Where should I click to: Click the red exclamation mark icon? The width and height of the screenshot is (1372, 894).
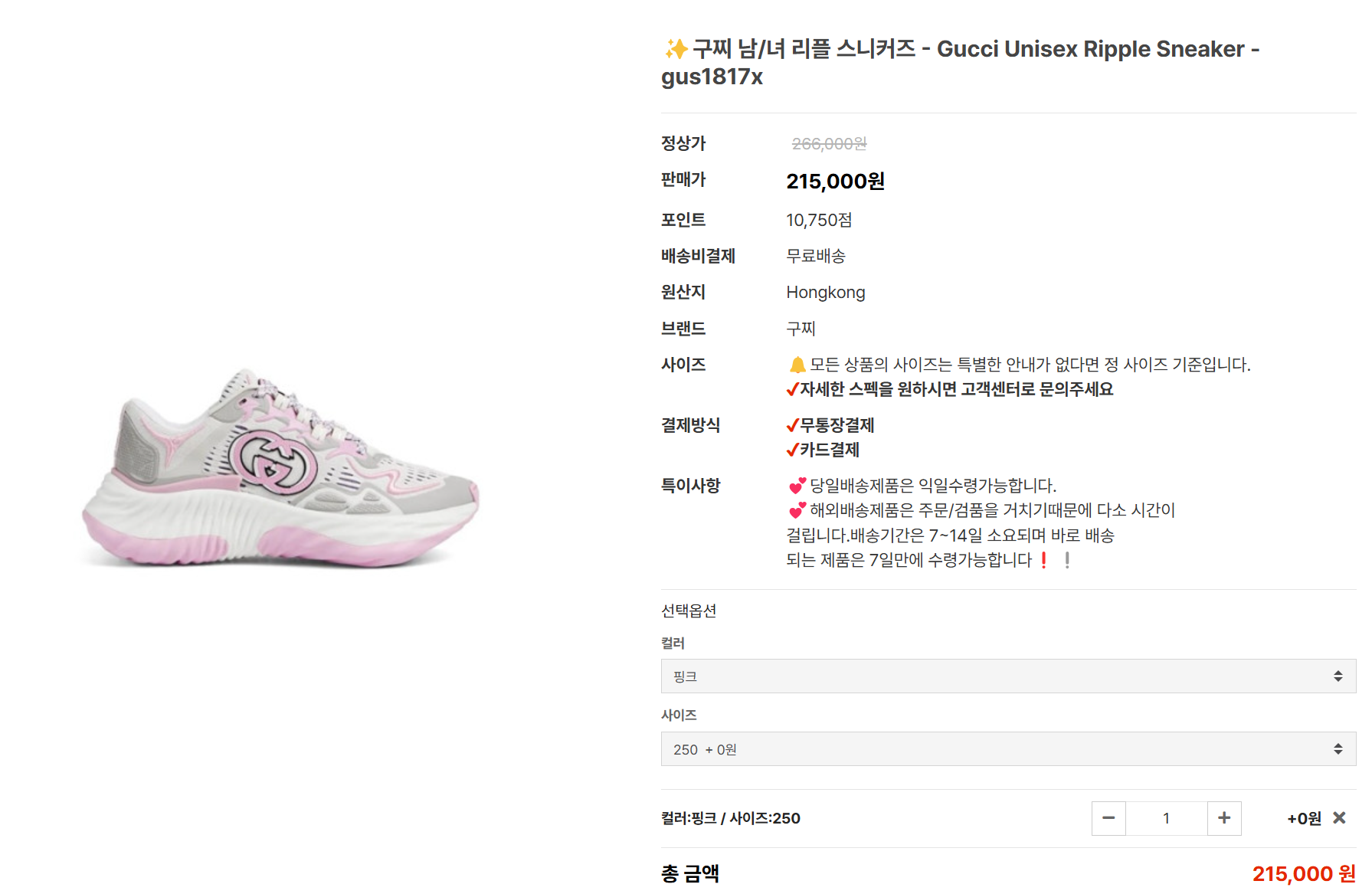pyautogui.click(x=1043, y=560)
